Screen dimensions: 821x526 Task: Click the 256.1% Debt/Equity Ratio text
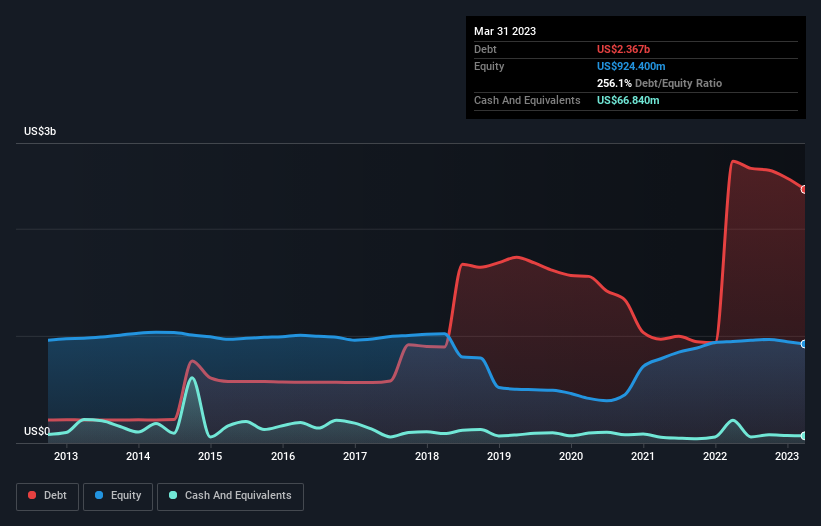[x=659, y=83]
